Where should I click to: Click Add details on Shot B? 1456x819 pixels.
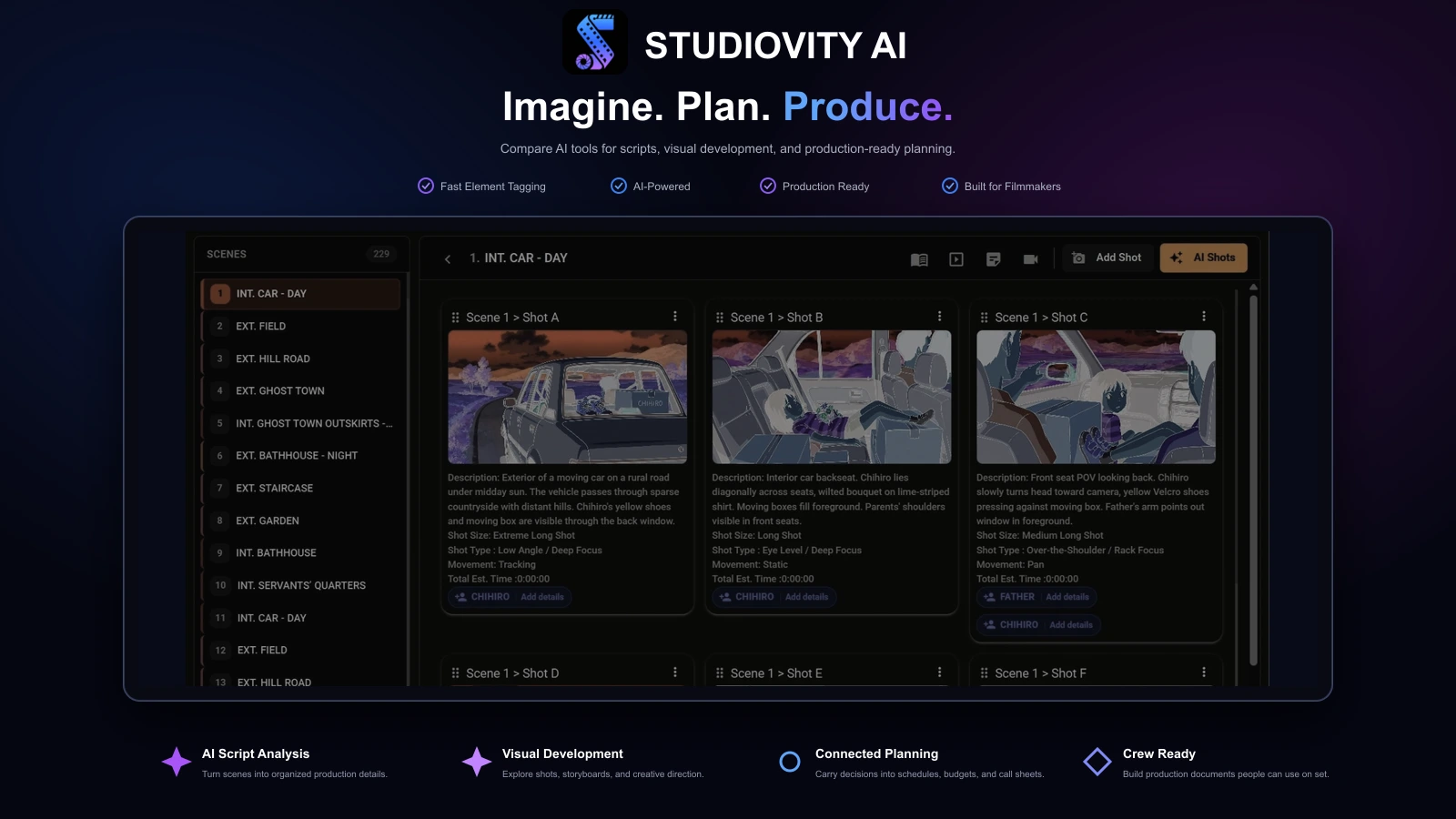click(806, 597)
